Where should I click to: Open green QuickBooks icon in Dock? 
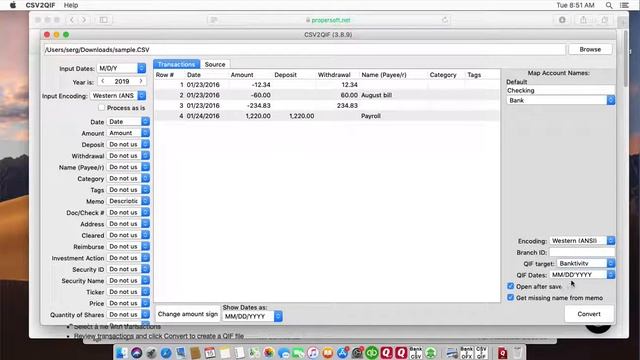(x=372, y=353)
